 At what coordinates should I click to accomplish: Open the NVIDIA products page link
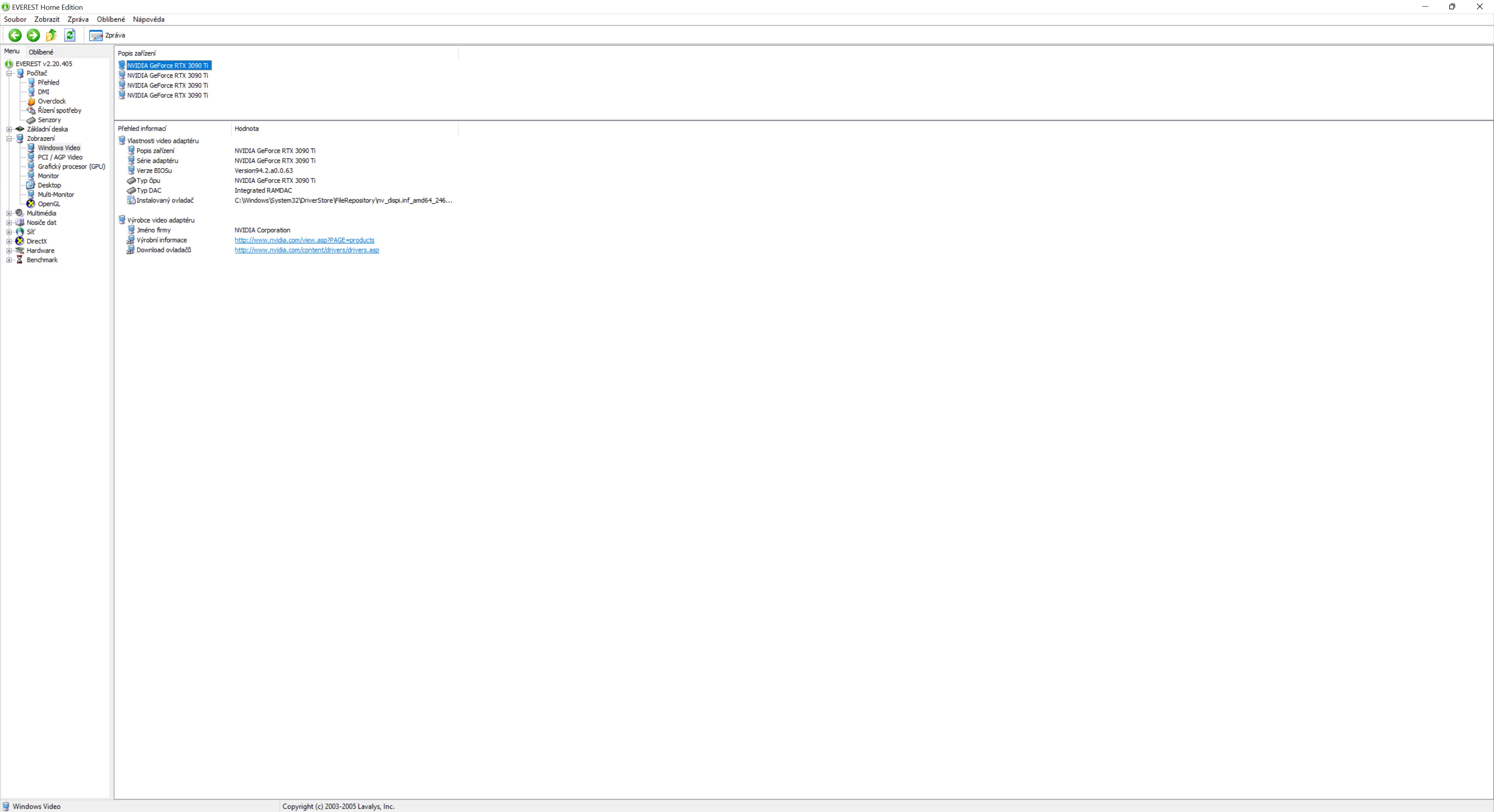click(304, 241)
